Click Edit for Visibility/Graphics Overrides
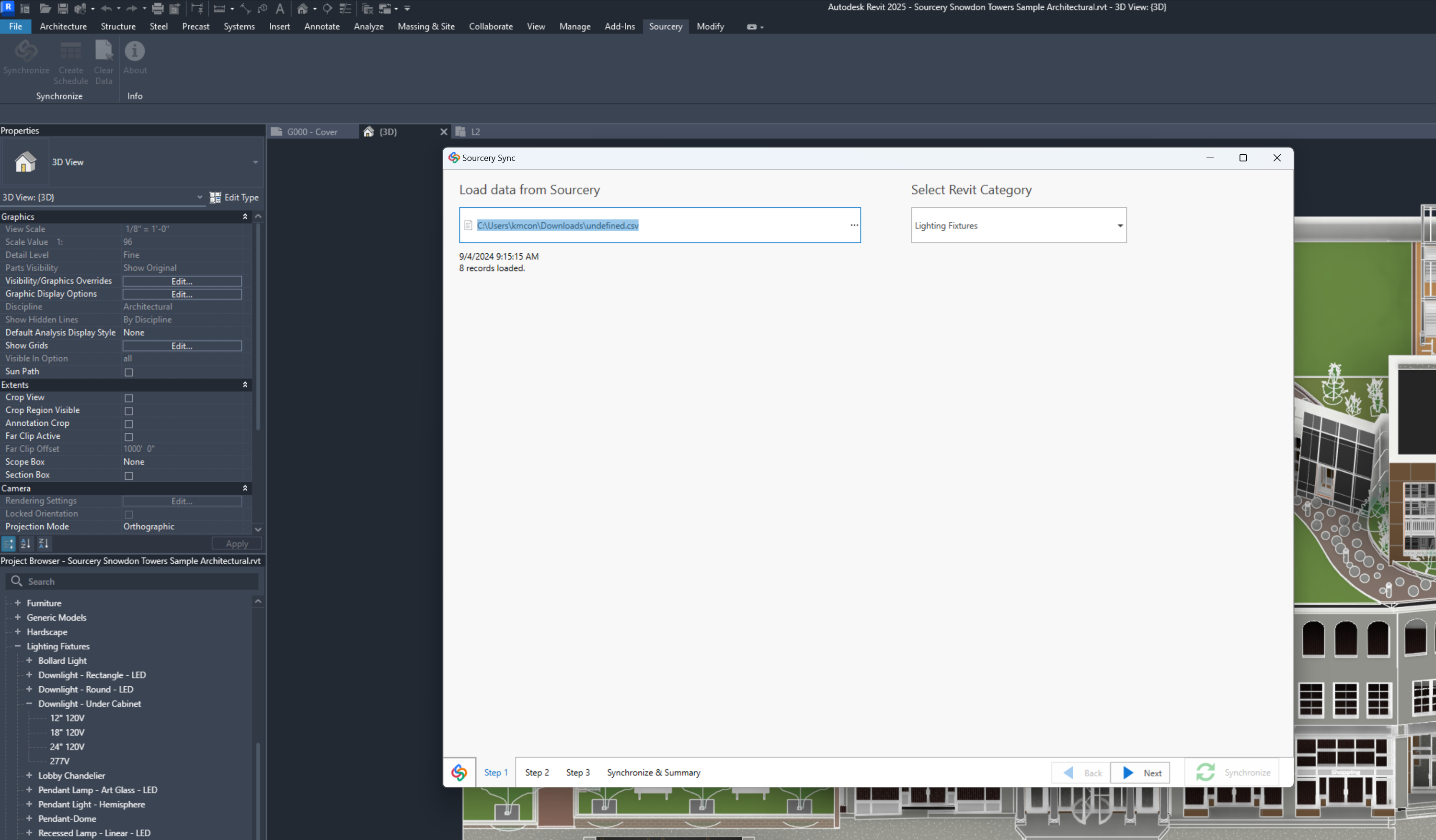This screenshot has width=1436, height=840. pyautogui.click(x=182, y=281)
